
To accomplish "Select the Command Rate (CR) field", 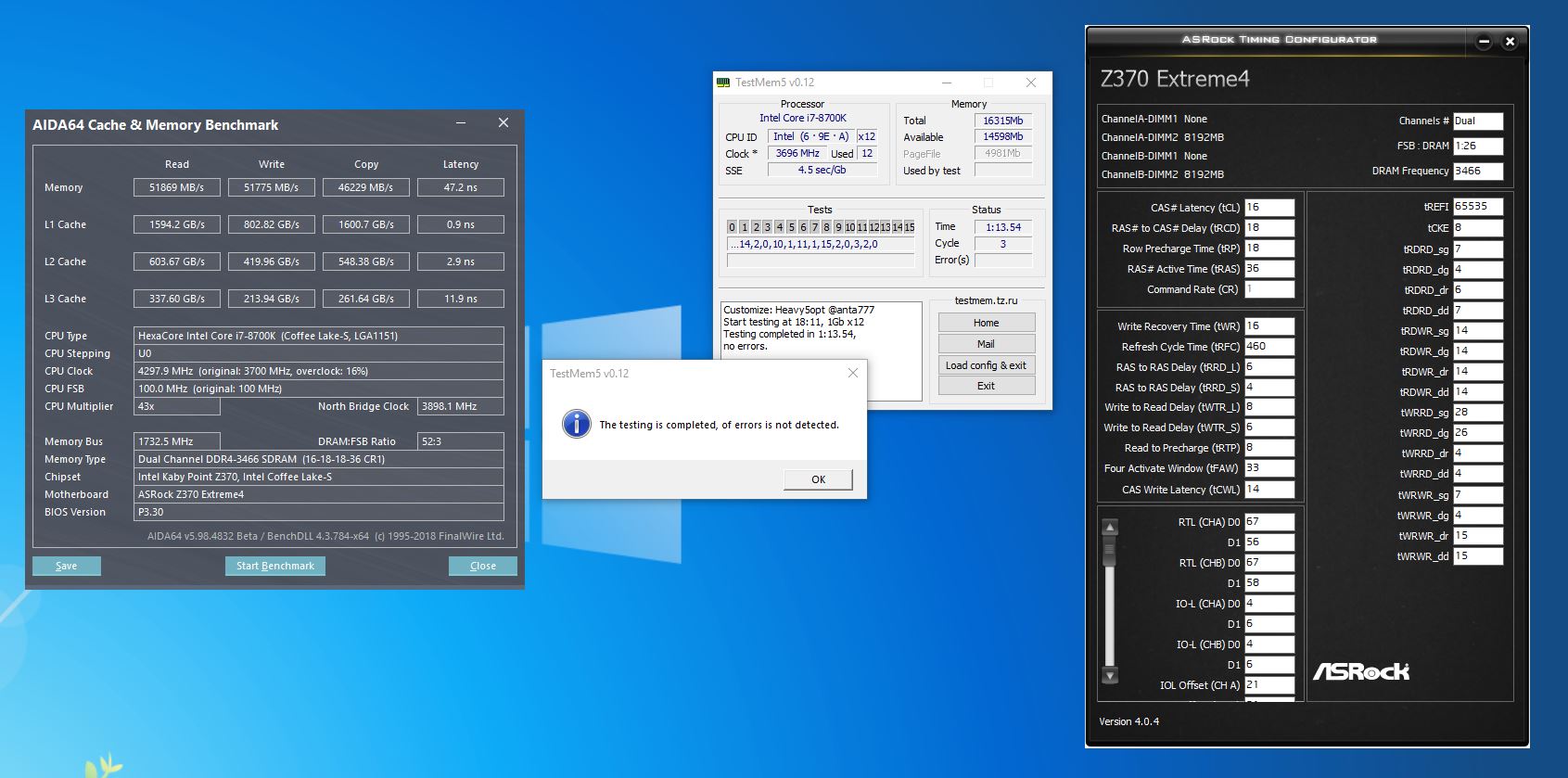I will [x=1269, y=289].
